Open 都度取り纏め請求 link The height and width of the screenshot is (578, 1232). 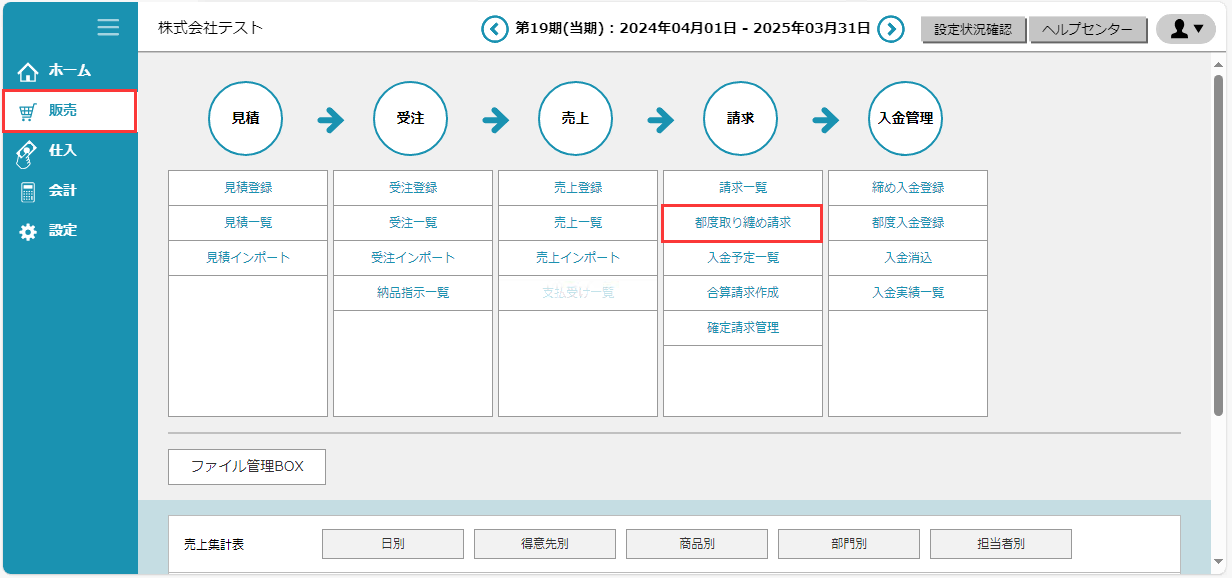743,223
